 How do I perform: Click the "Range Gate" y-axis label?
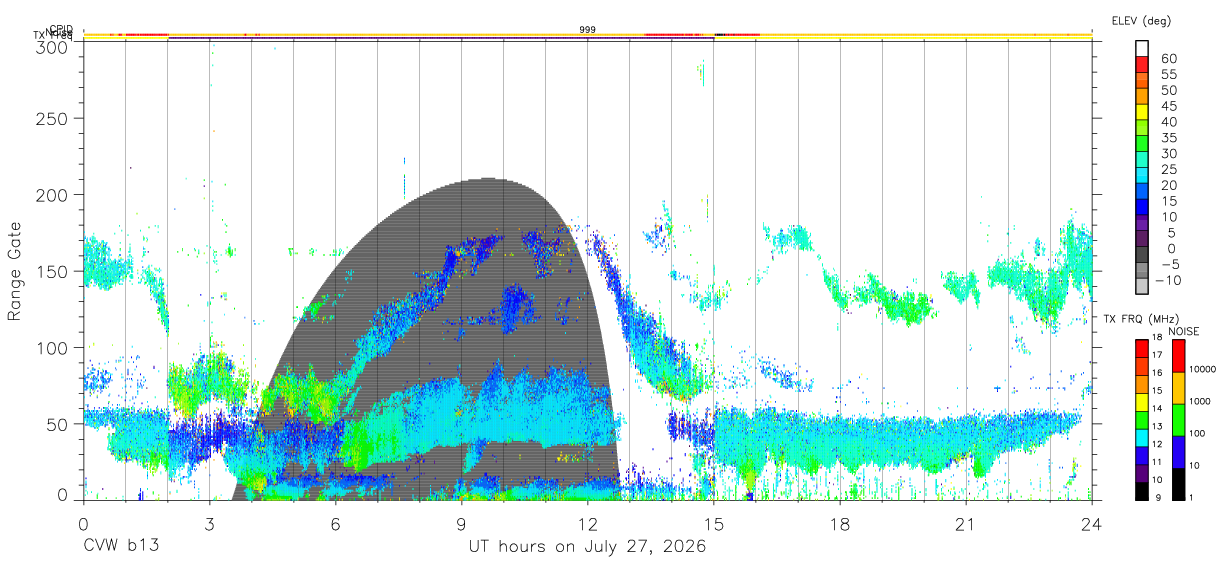[x=15, y=271]
